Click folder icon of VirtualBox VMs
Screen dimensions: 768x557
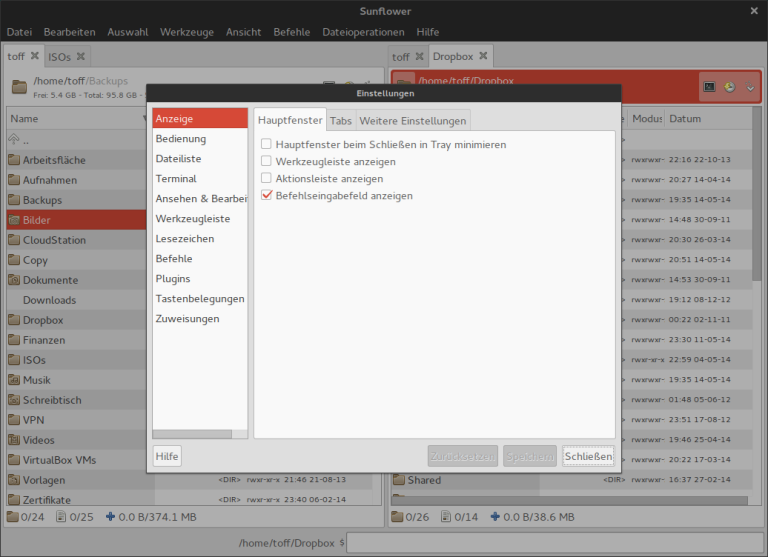(x=14, y=460)
